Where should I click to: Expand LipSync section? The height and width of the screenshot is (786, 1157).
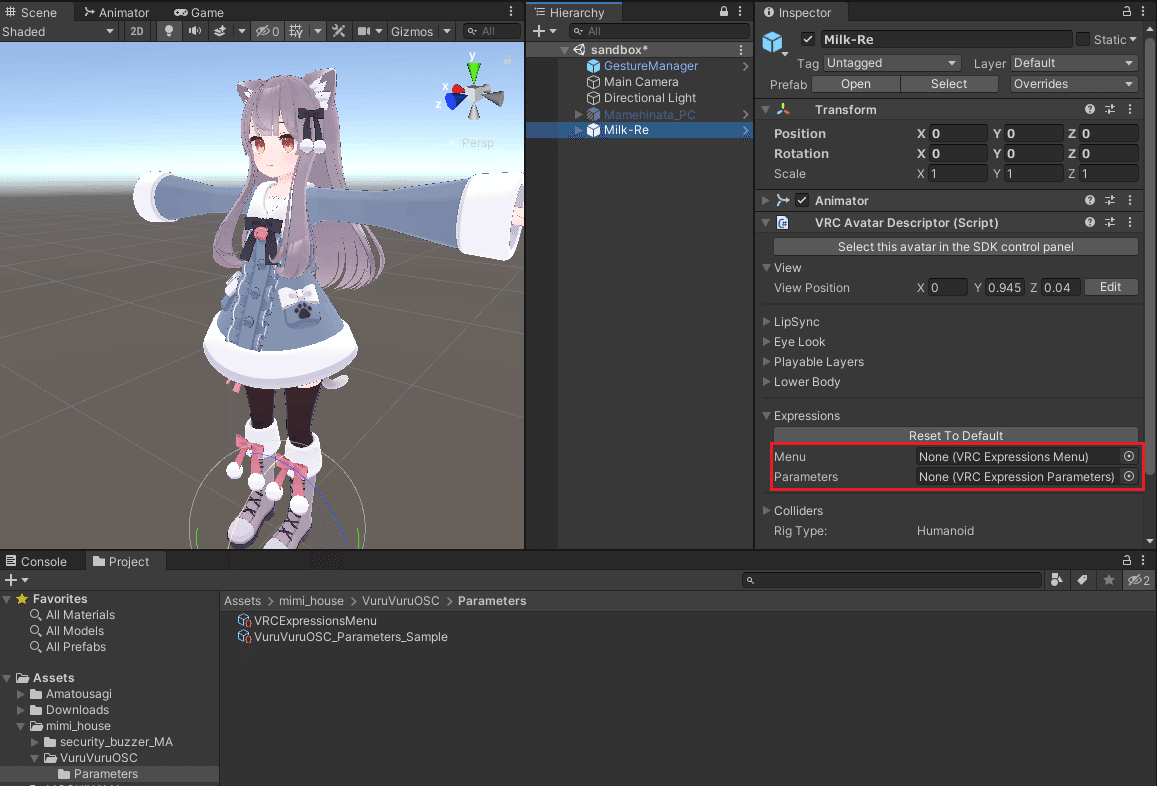pyautogui.click(x=766, y=321)
